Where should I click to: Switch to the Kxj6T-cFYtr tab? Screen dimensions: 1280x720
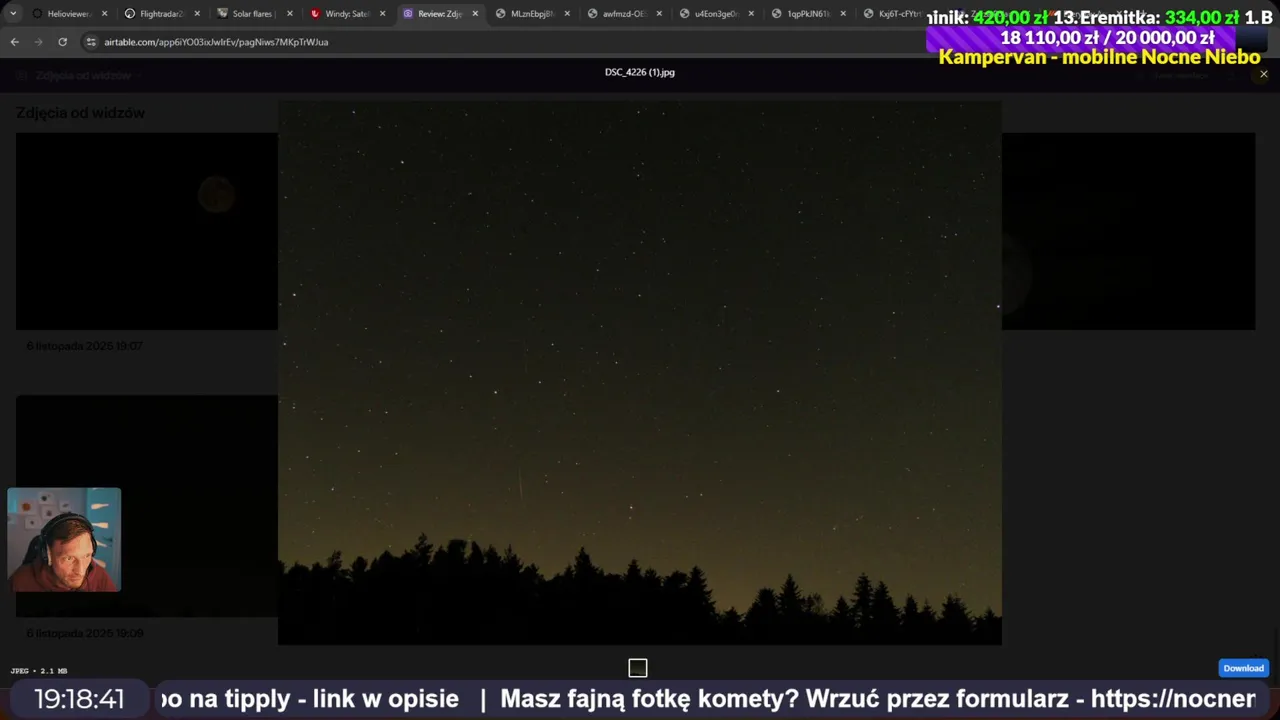[x=893, y=14]
